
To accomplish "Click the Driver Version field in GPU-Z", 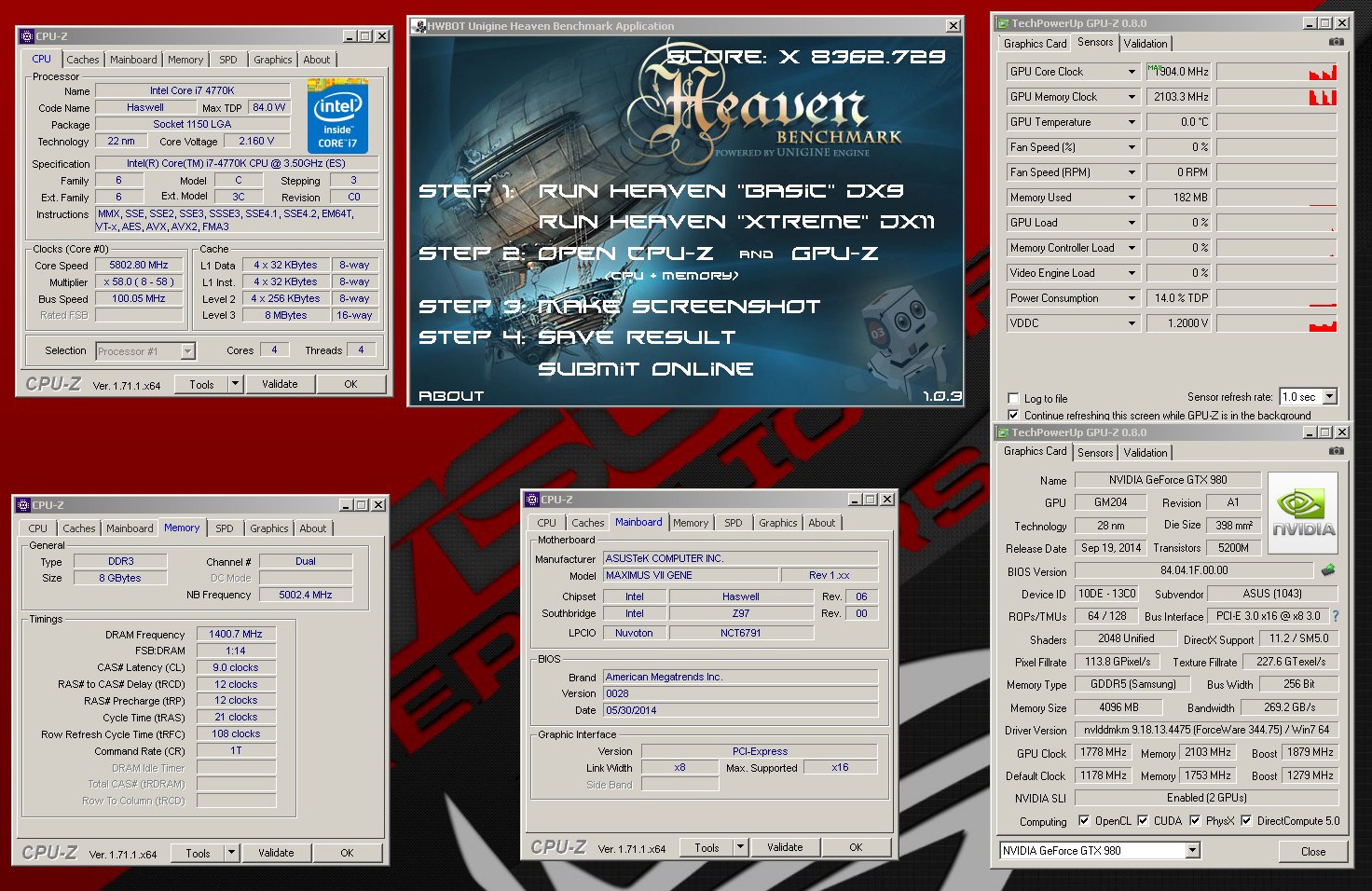I will coord(1206,730).
